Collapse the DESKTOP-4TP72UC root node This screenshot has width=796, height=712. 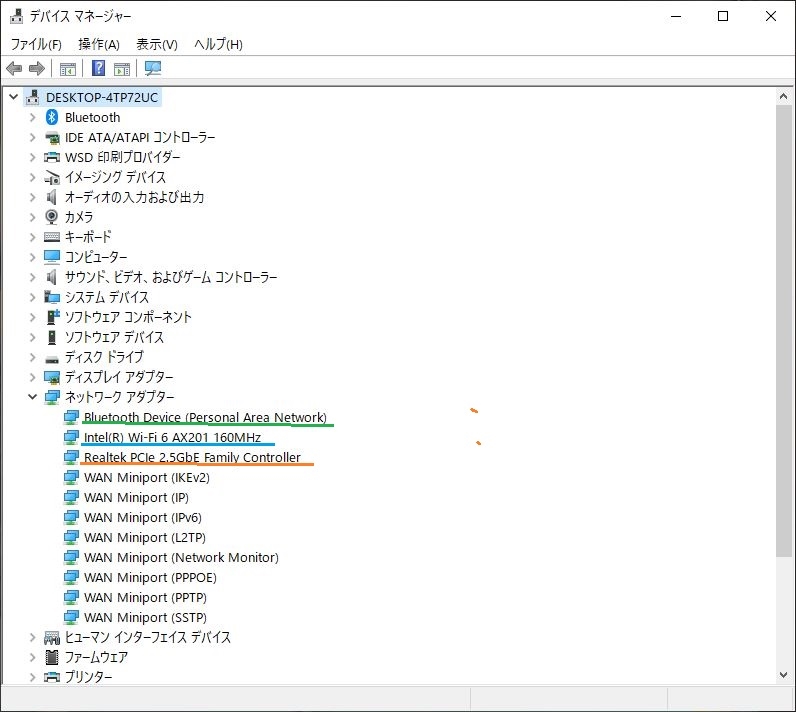tap(14, 96)
